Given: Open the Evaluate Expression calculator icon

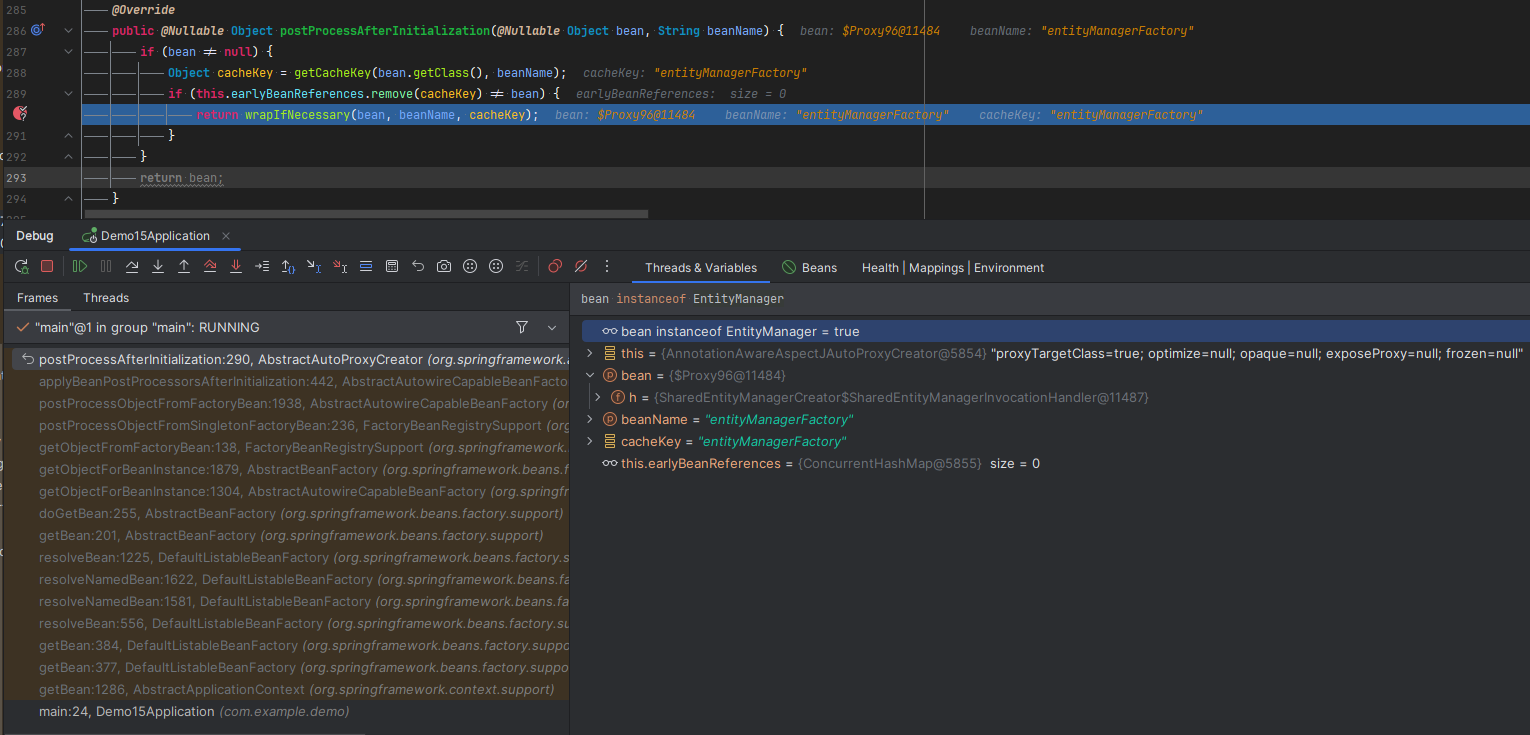Looking at the screenshot, I should tap(392, 266).
